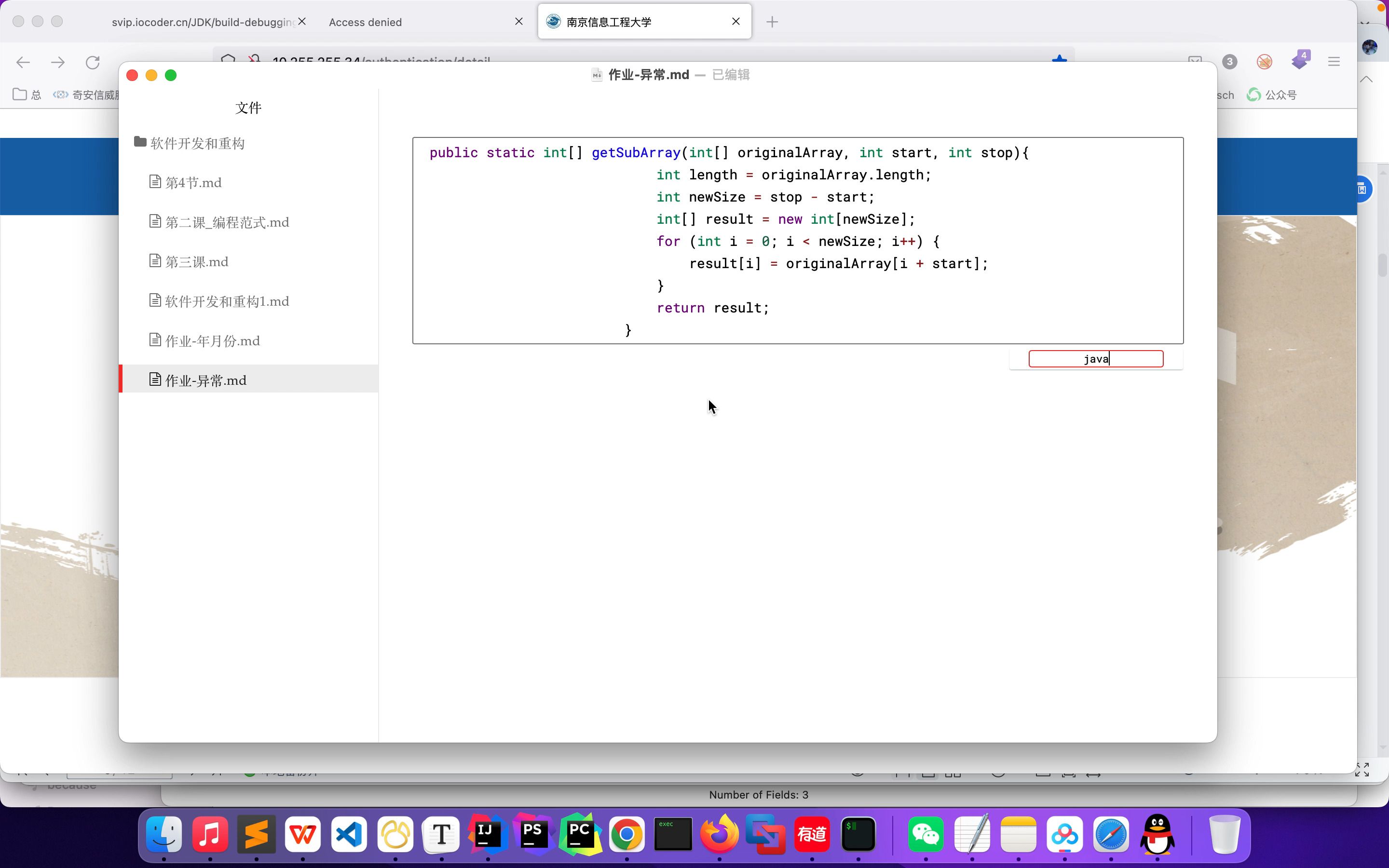Launch PyCharm from the Dock
Viewport: 1389px width, 868px height.
(x=580, y=834)
